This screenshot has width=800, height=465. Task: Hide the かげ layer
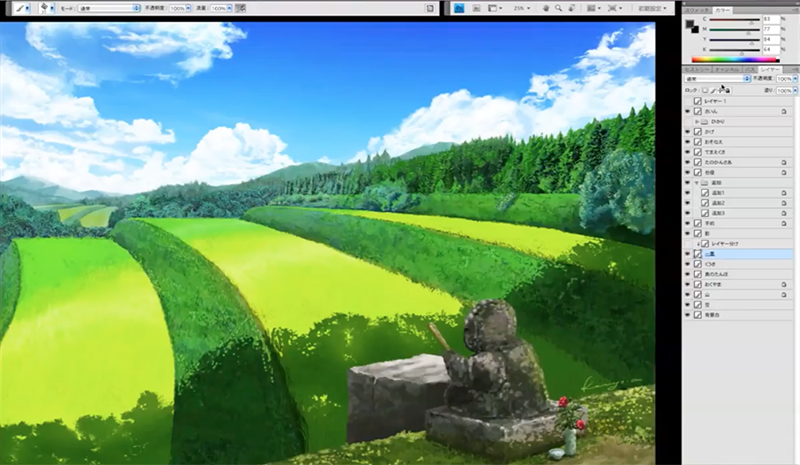[688, 132]
